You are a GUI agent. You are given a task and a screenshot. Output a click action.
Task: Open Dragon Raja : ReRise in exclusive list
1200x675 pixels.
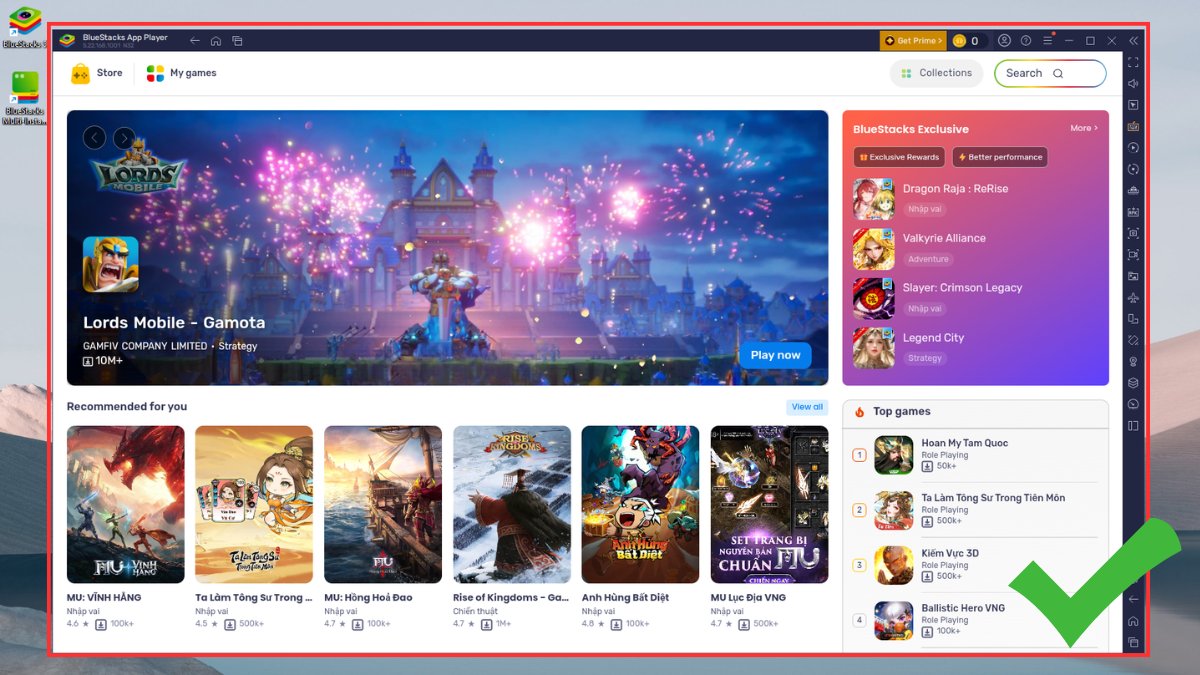click(x=975, y=199)
